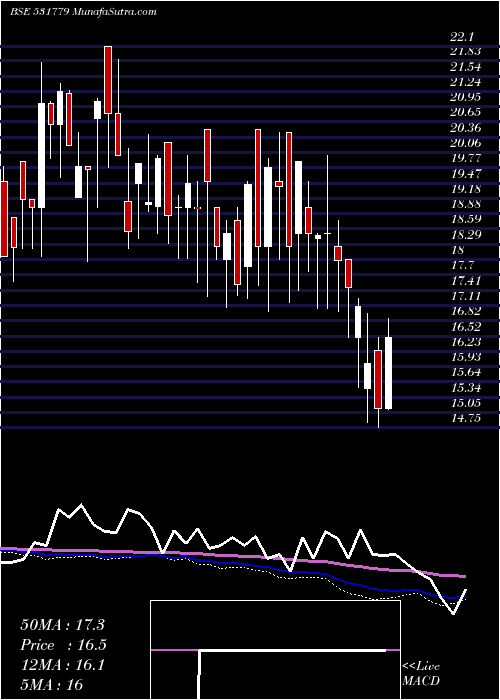Viewport: 500px width, 700px height.
Task: Click the 12MA : 16.1 readout
Action: (x=62, y=665)
